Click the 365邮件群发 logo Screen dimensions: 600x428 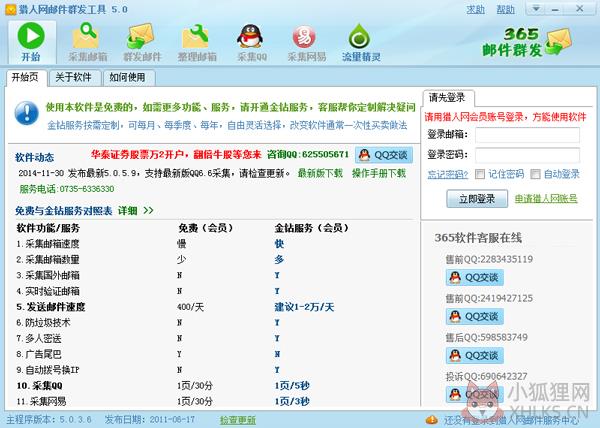click(527, 42)
